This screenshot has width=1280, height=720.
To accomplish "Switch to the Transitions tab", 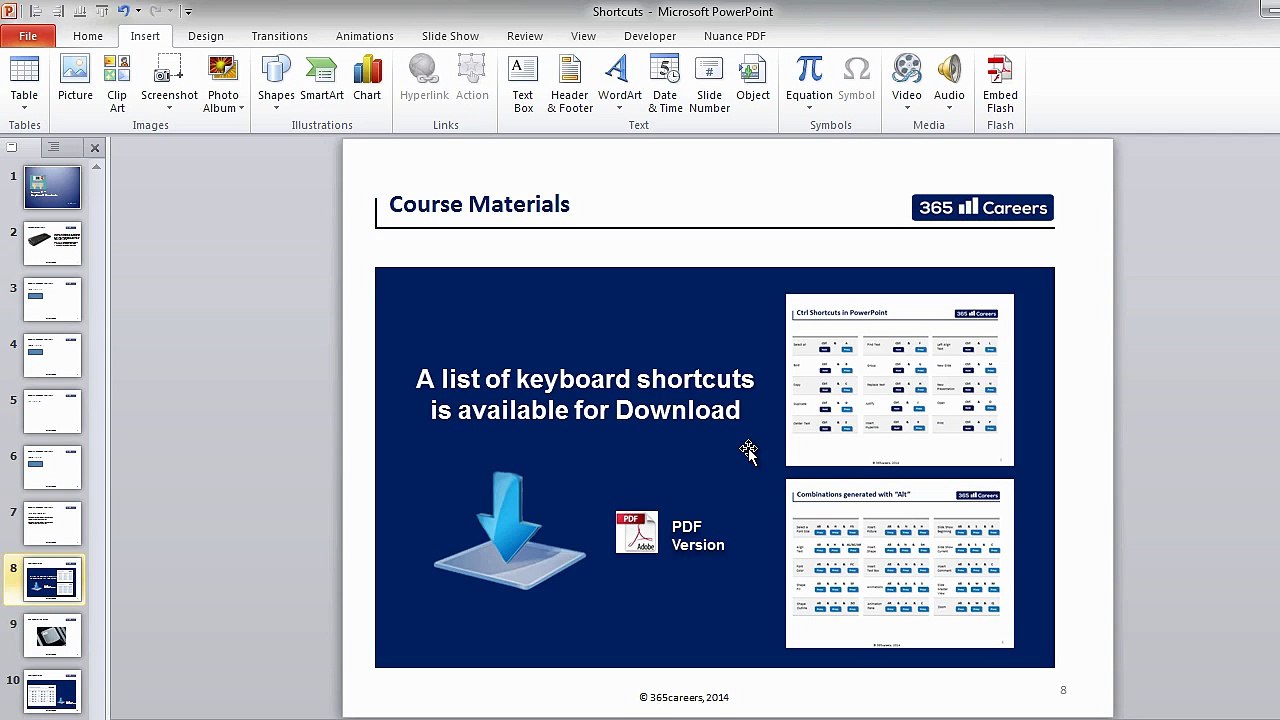I will click(280, 36).
